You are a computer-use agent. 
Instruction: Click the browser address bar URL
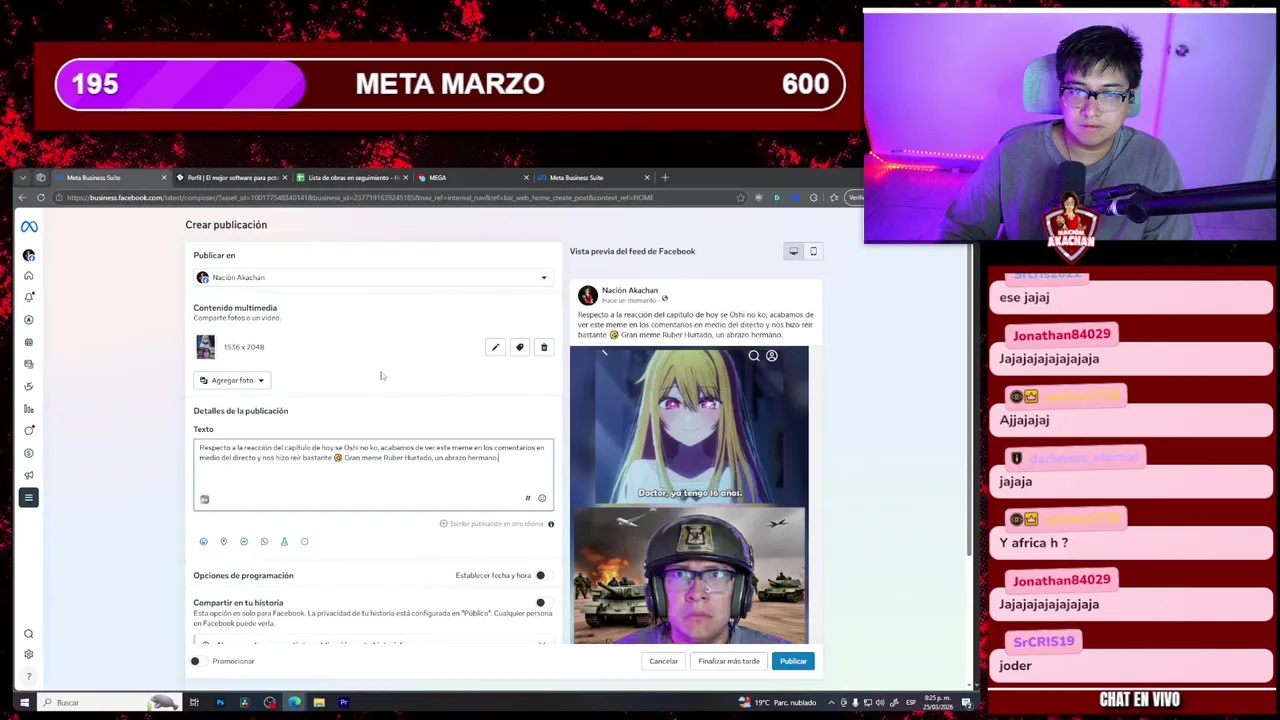click(360, 197)
